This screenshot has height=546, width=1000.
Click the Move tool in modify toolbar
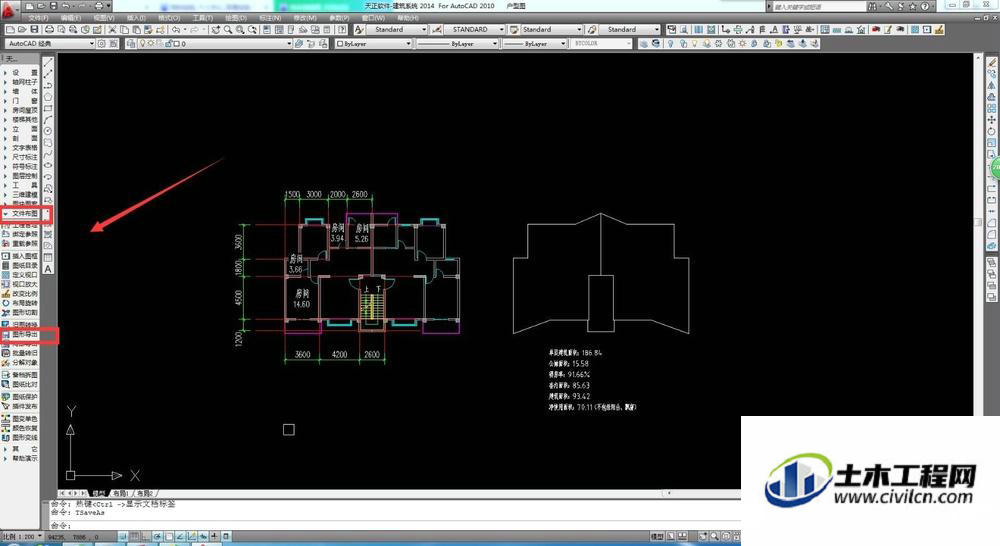coord(992,120)
